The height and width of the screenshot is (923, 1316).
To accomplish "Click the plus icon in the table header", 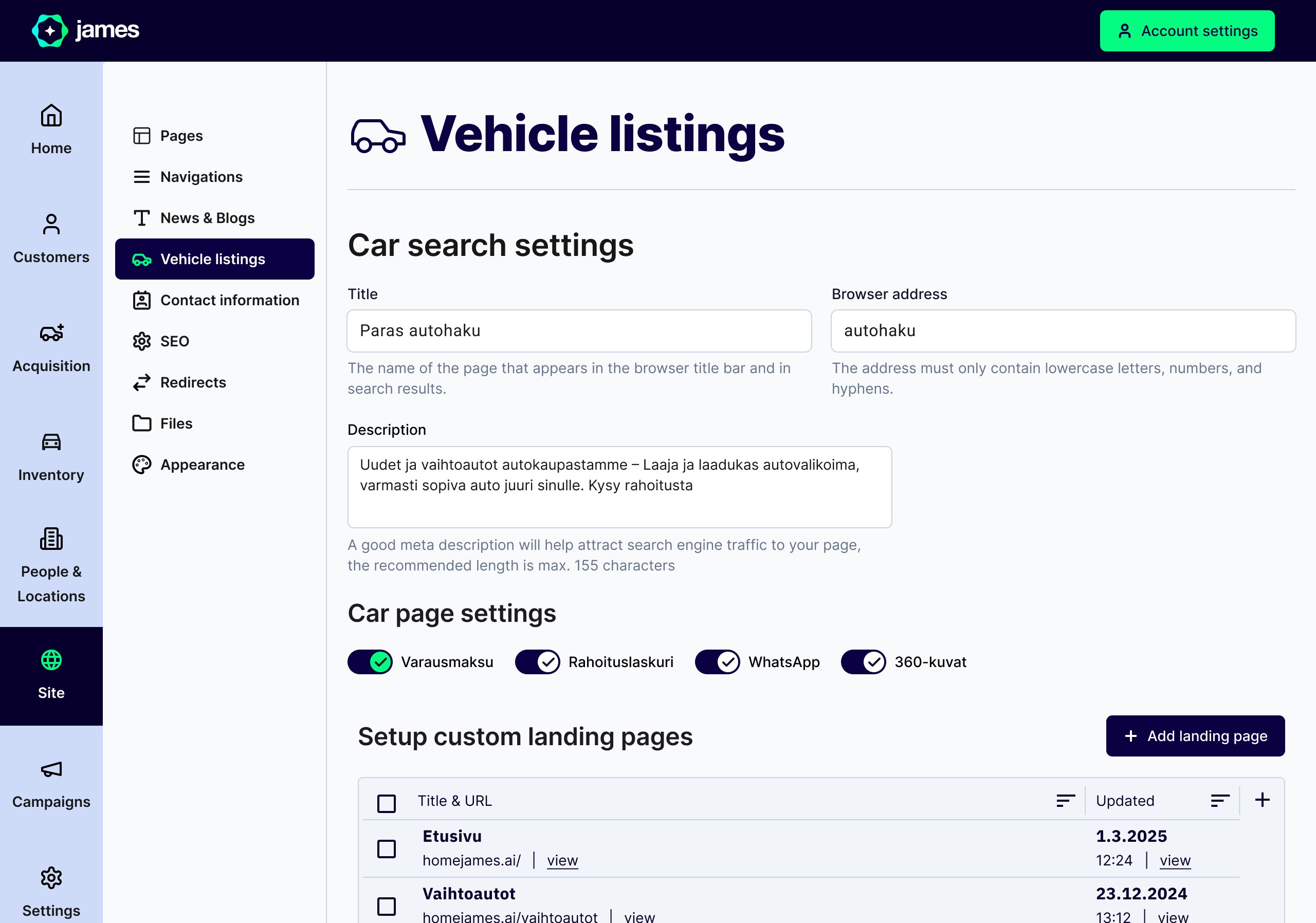I will pos(1262,800).
